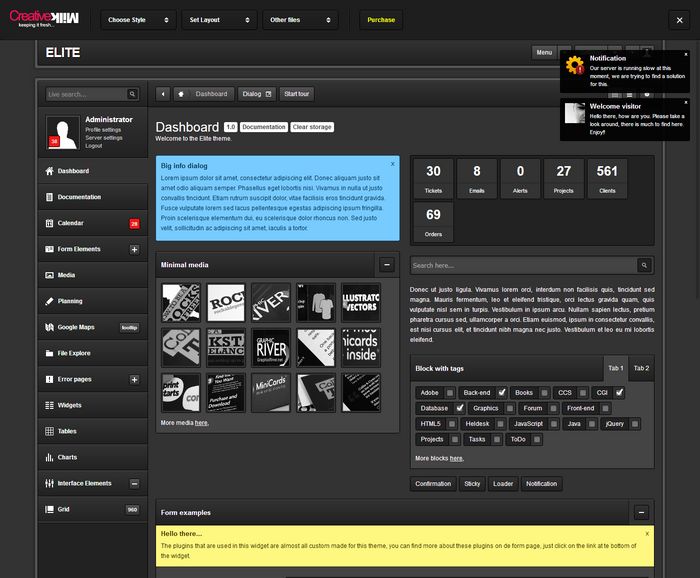Click Profile settings link
Image resolution: width=700 pixels, height=578 pixels.
(x=103, y=130)
